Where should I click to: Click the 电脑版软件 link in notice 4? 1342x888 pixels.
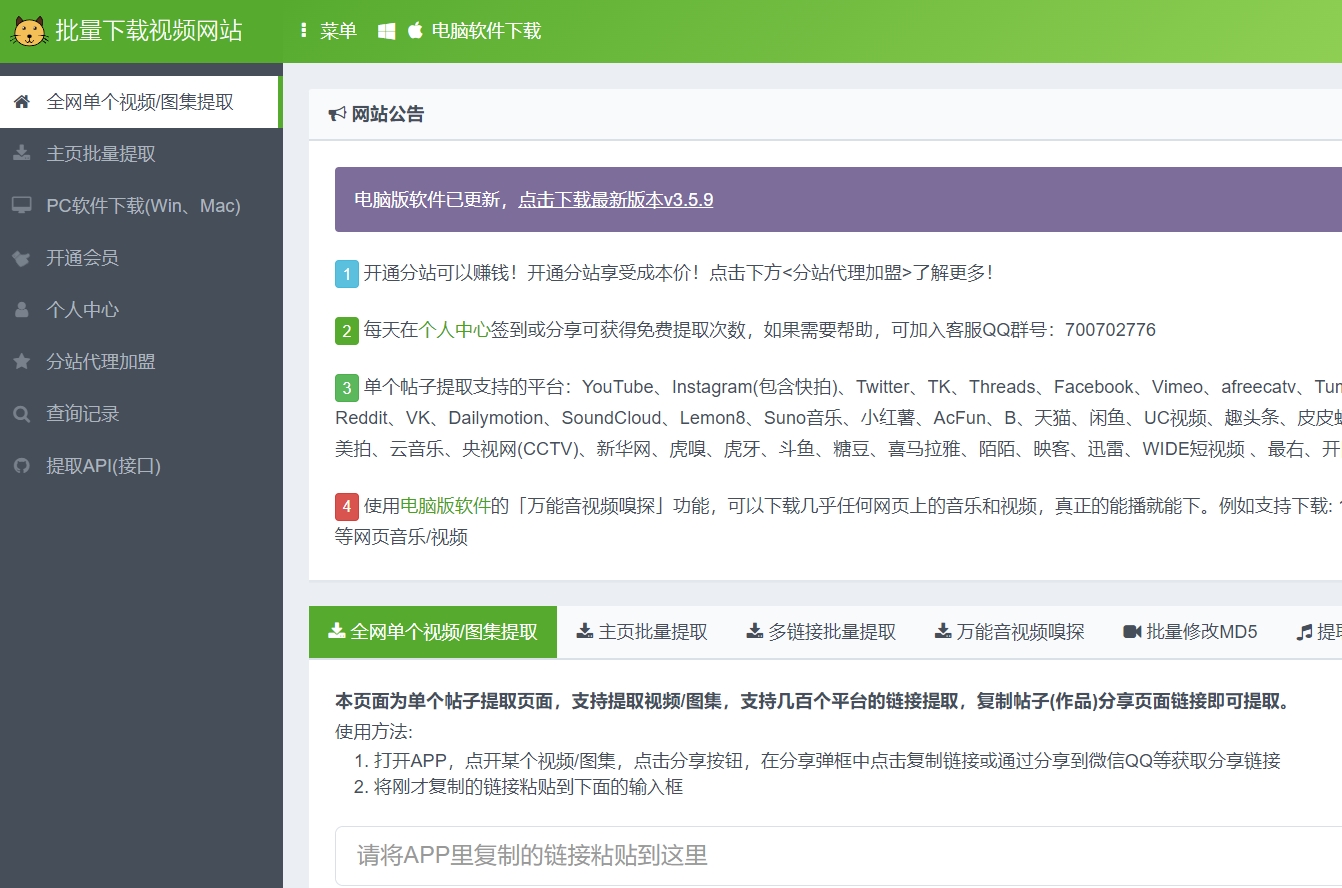[445, 506]
